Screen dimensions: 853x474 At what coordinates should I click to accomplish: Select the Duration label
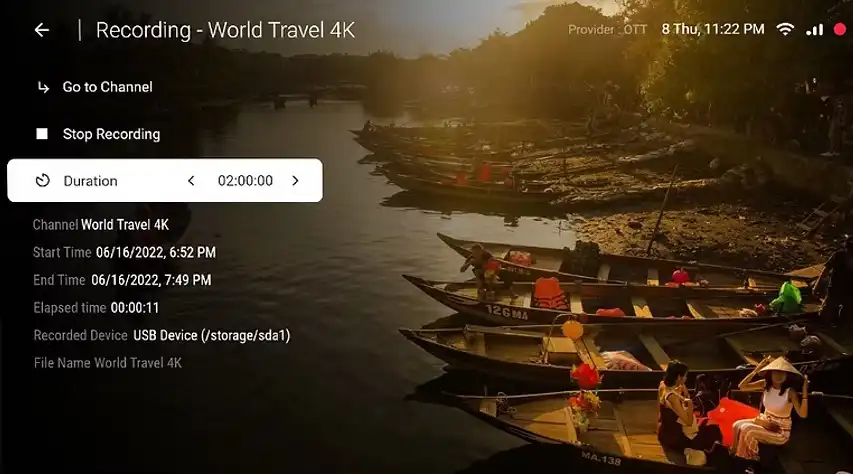click(x=90, y=181)
